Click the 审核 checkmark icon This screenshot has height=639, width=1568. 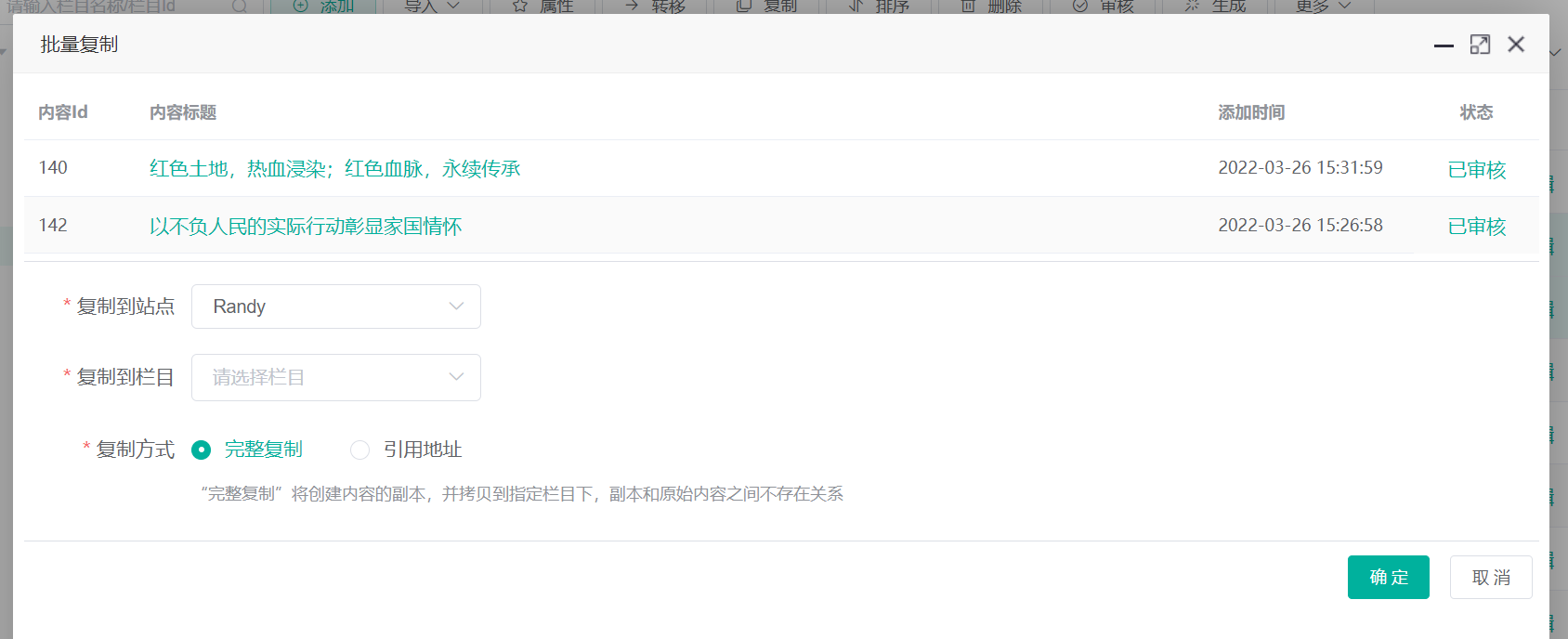(1080, 6)
